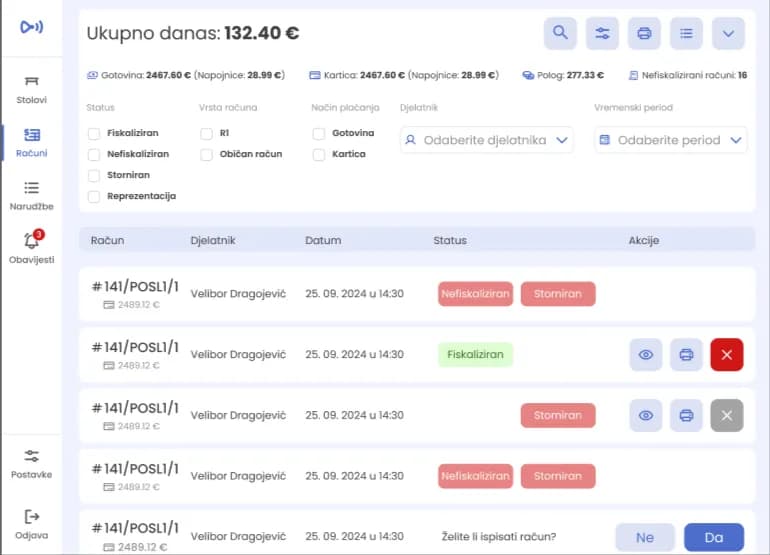The width and height of the screenshot is (770, 555).
Task: Check the Kartica payment checkbox
Action: (x=319, y=154)
